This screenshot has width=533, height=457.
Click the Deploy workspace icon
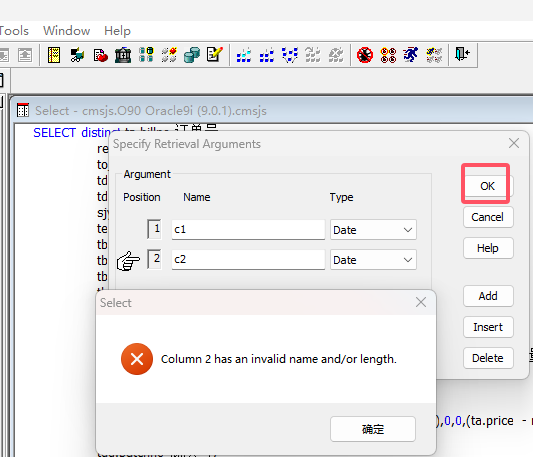click(290, 55)
